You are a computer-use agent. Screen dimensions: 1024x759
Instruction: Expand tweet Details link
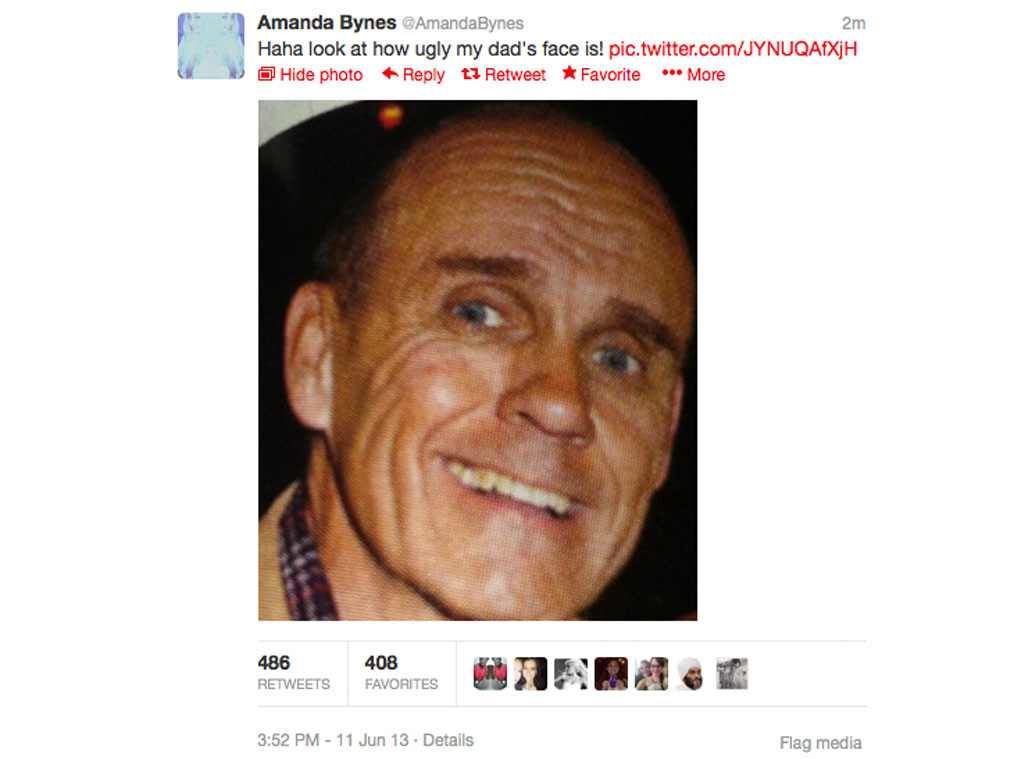pyautogui.click(x=448, y=740)
